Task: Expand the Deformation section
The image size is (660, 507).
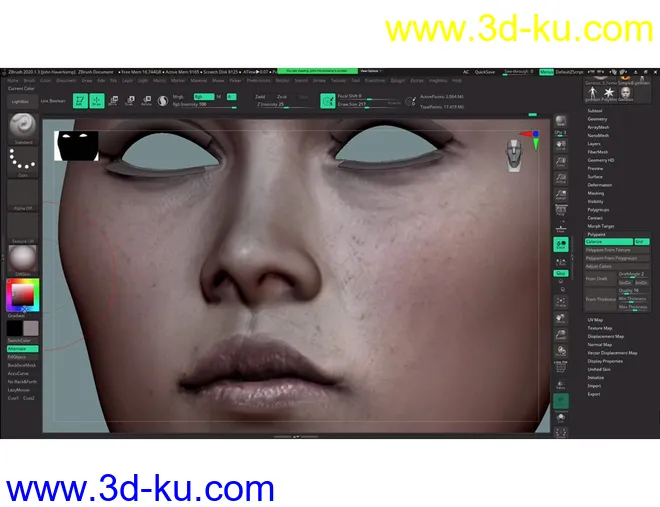Action: click(x=600, y=185)
